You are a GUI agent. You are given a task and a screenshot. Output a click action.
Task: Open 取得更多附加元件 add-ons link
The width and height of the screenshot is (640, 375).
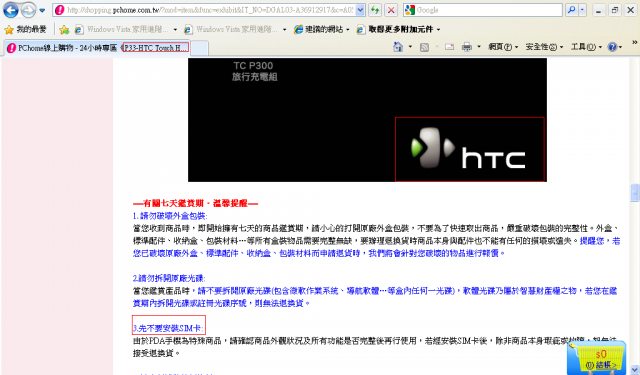395,29
